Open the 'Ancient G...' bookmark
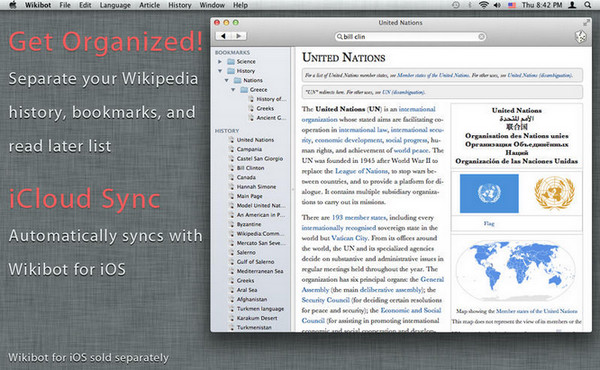Screen dimensions: 600x370 coord(271,117)
